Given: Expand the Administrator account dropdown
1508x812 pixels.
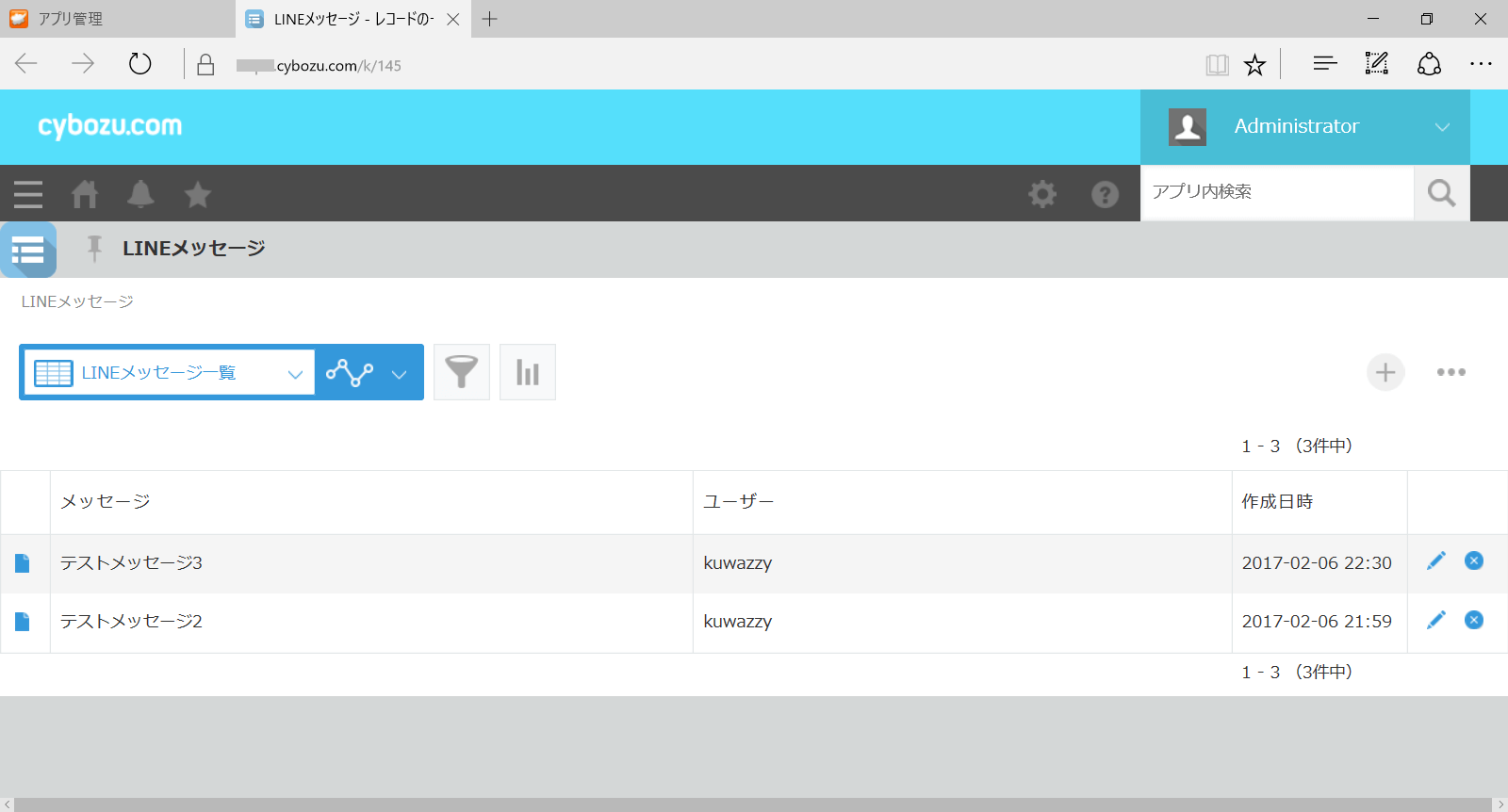Looking at the screenshot, I should [x=1442, y=127].
